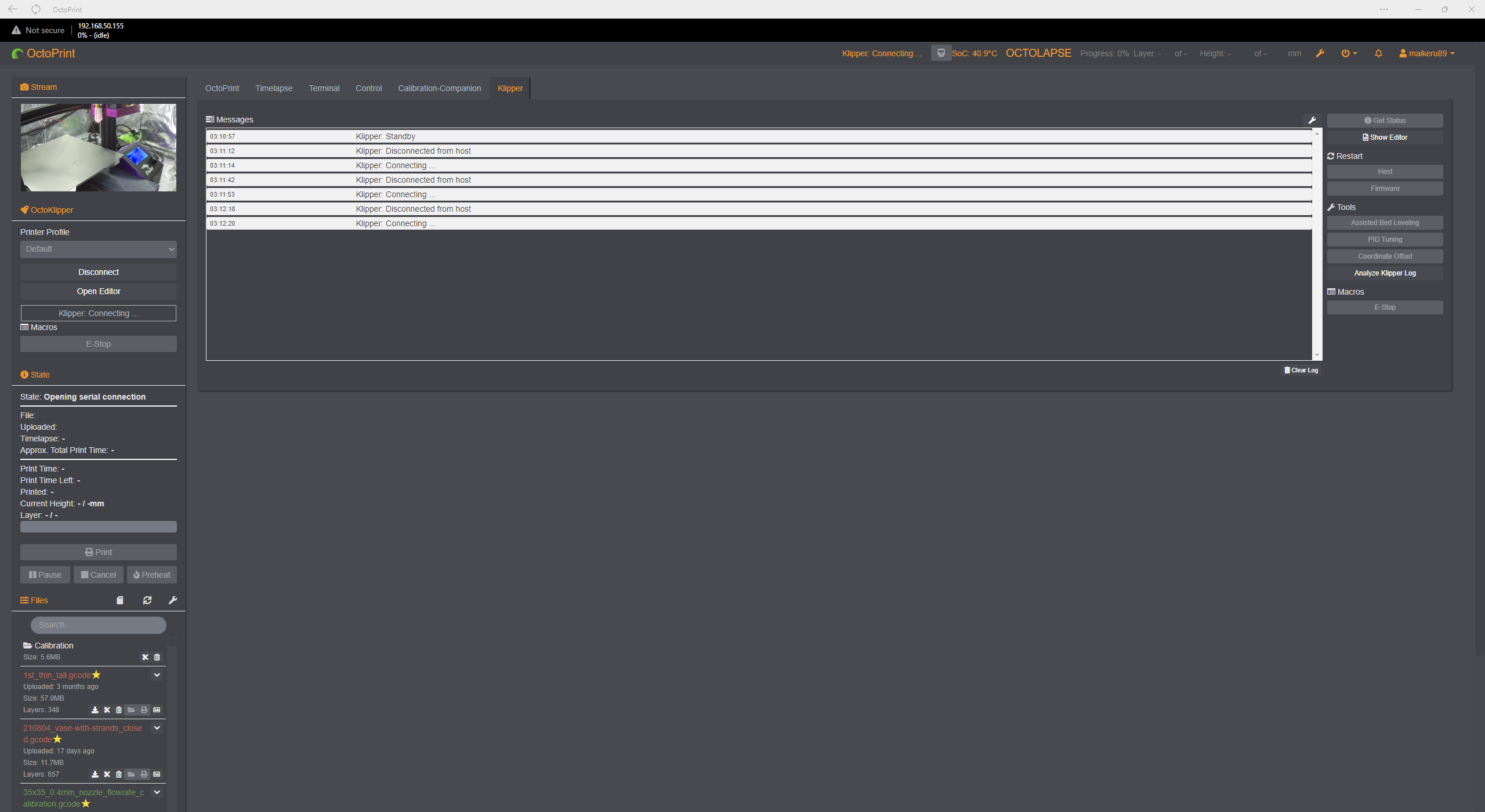Download the 1st_thin_tall.gcode file

pos(95,709)
